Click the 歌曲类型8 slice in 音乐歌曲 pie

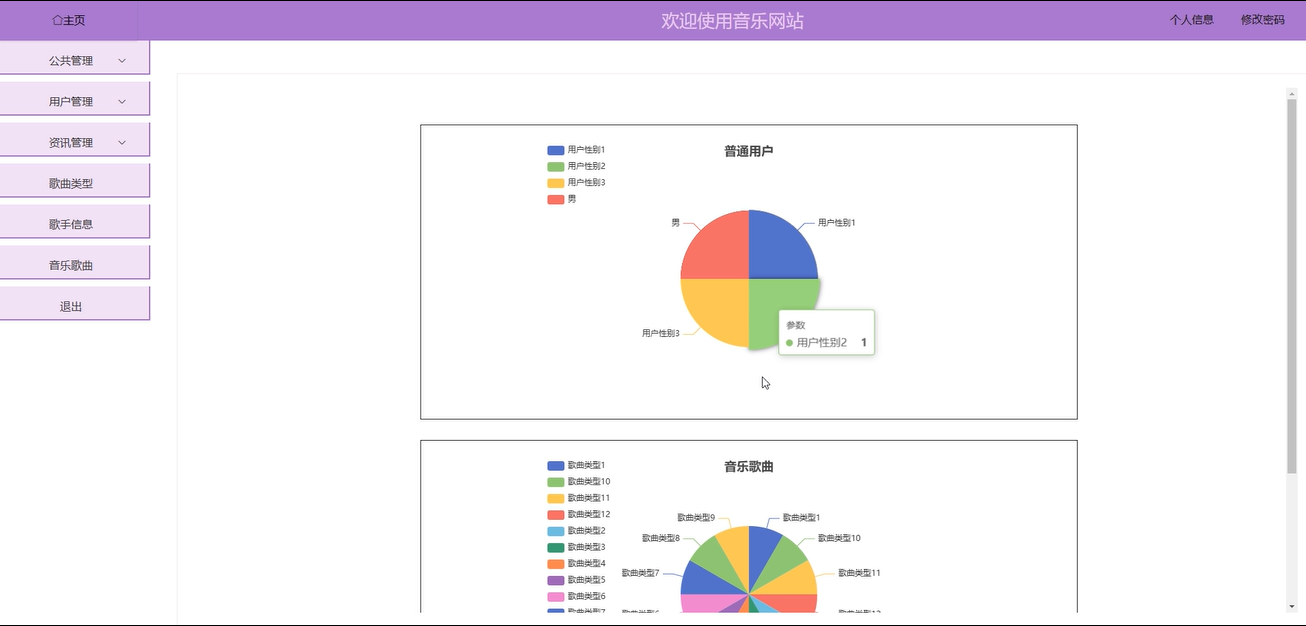tap(716, 560)
